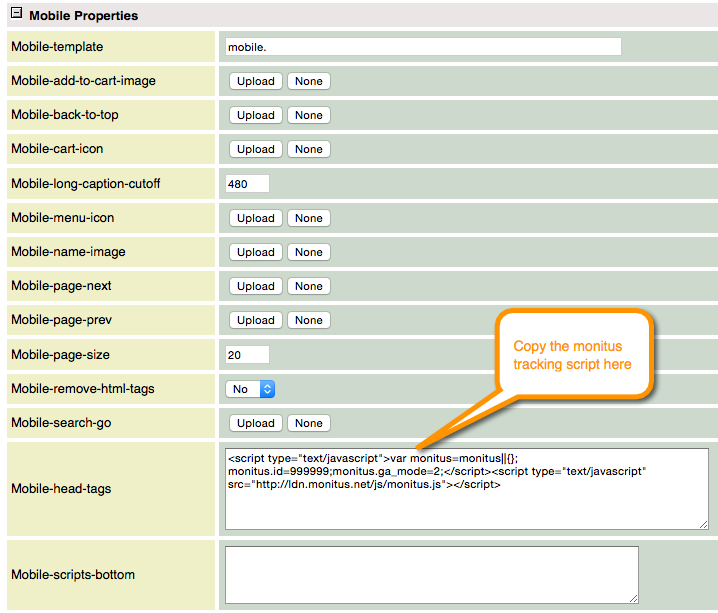Screen dimensions: 718x613
Task: Set Mobile-add-to-cart-image to None
Action: point(309,81)
